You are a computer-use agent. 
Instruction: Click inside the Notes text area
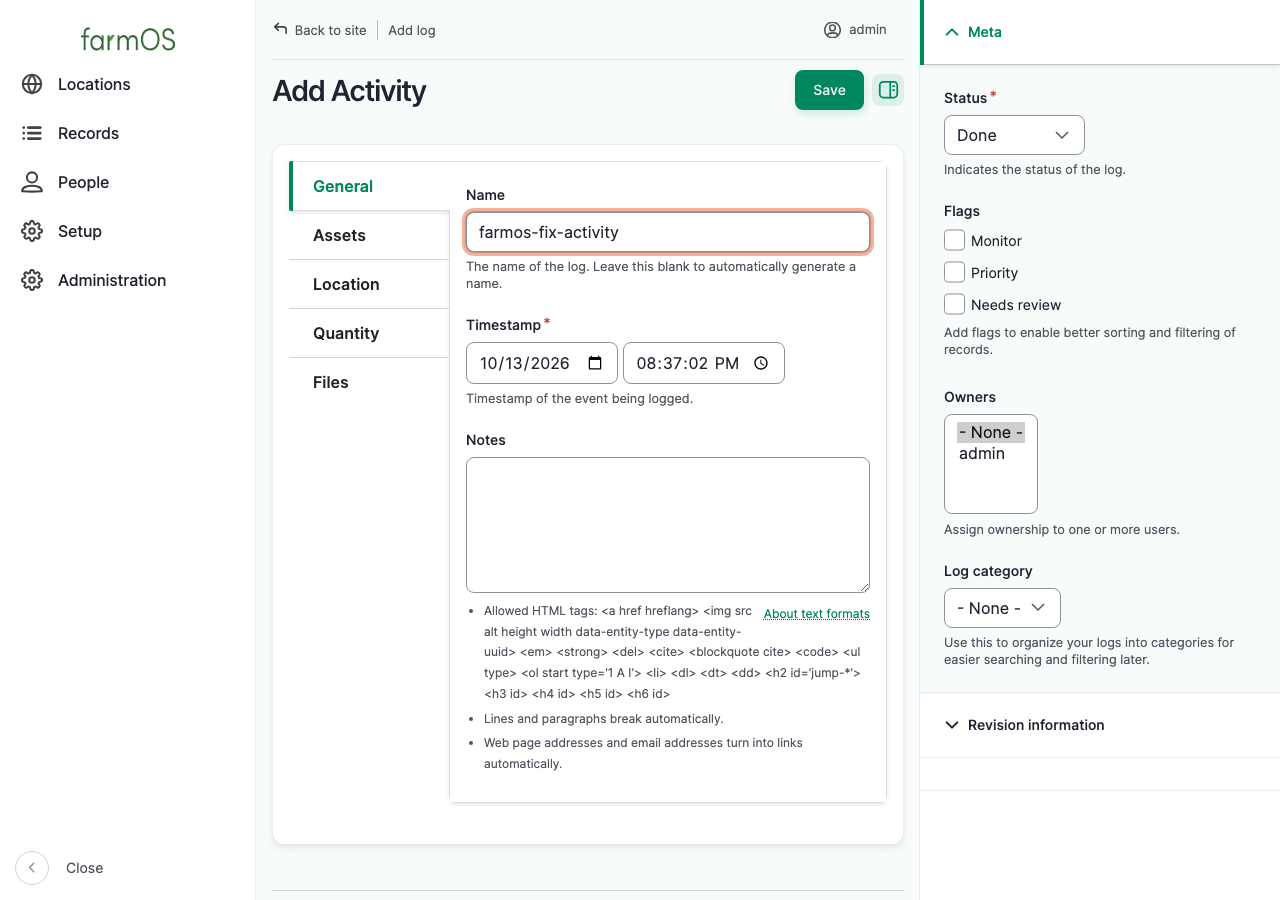pos(668,525)
